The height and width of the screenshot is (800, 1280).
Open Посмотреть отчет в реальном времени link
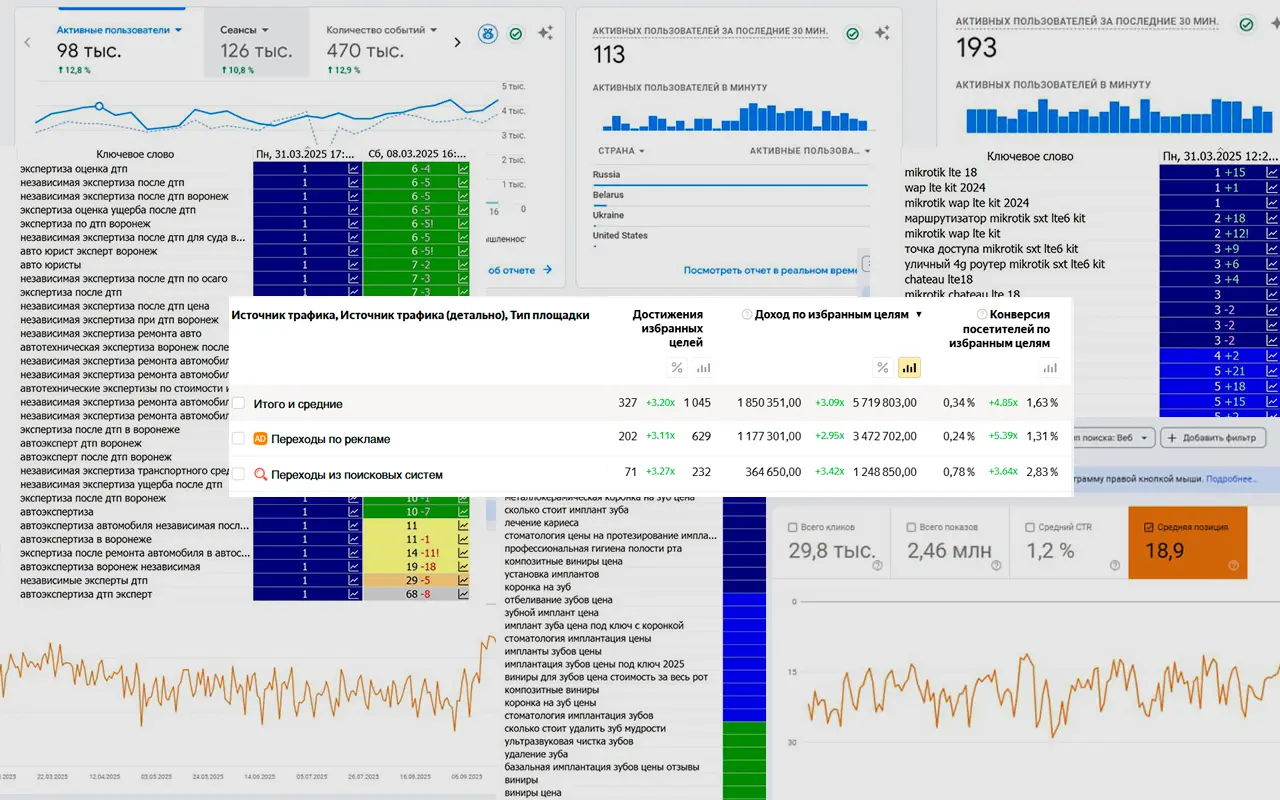coord(770,270)
